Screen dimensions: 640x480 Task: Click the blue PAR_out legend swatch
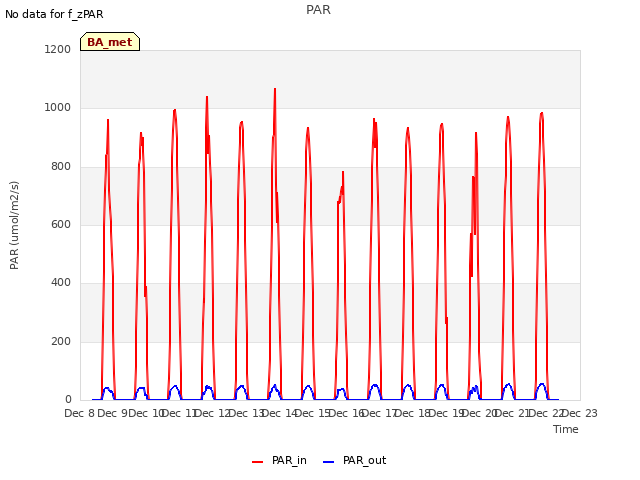(329, 462)
